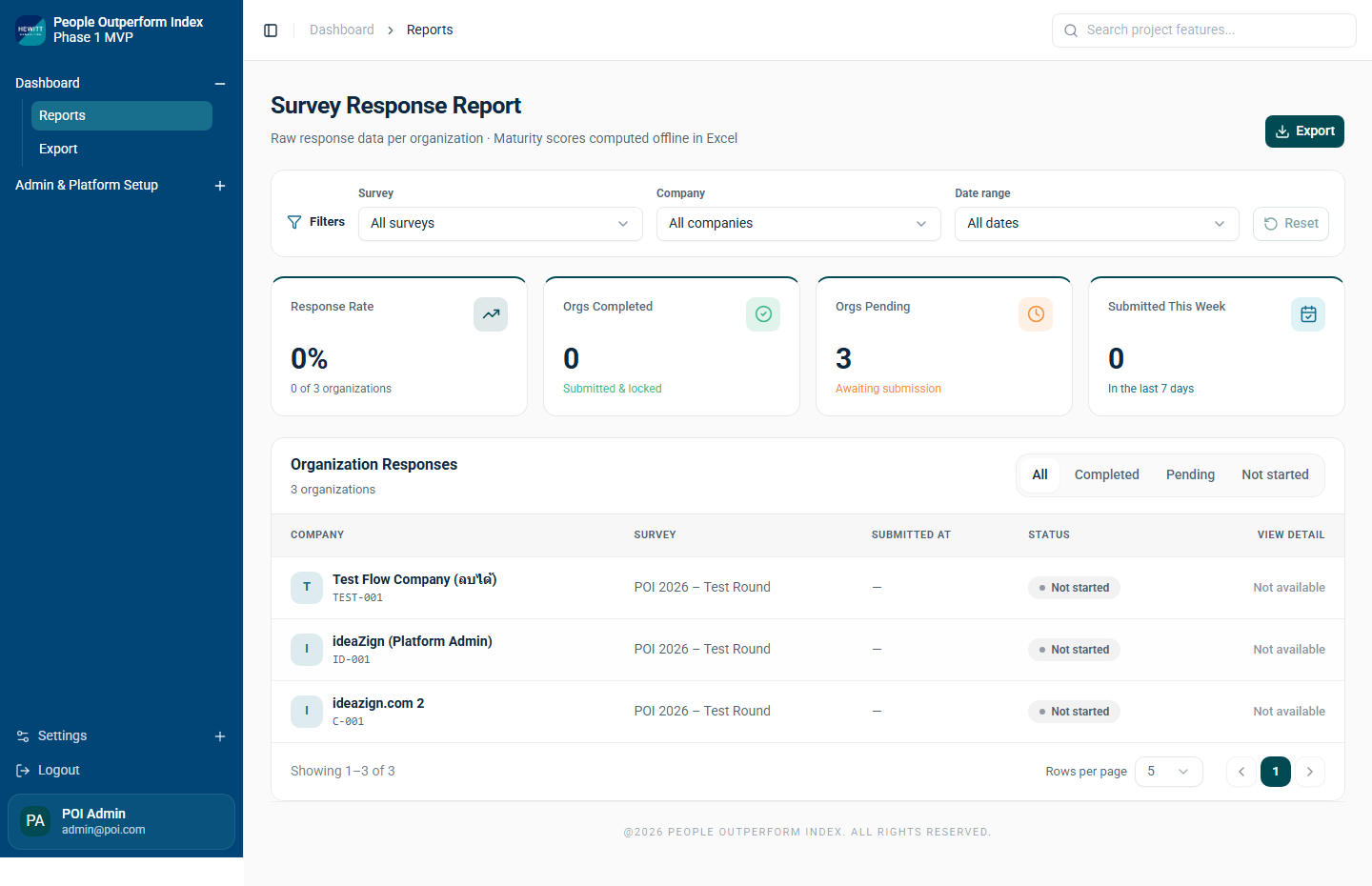This screenshot has width=1372, height=886.
Task: Click Submitted & locked text
Action: click(x=613, y=389)
